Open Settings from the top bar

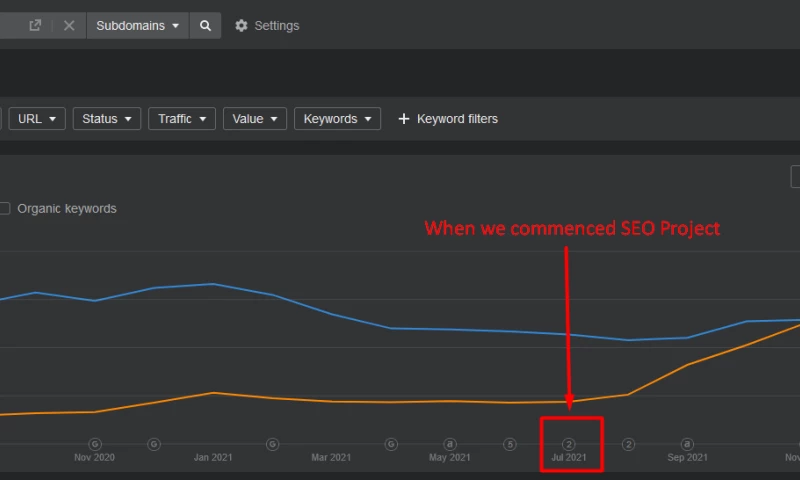(x=276, y=25)
